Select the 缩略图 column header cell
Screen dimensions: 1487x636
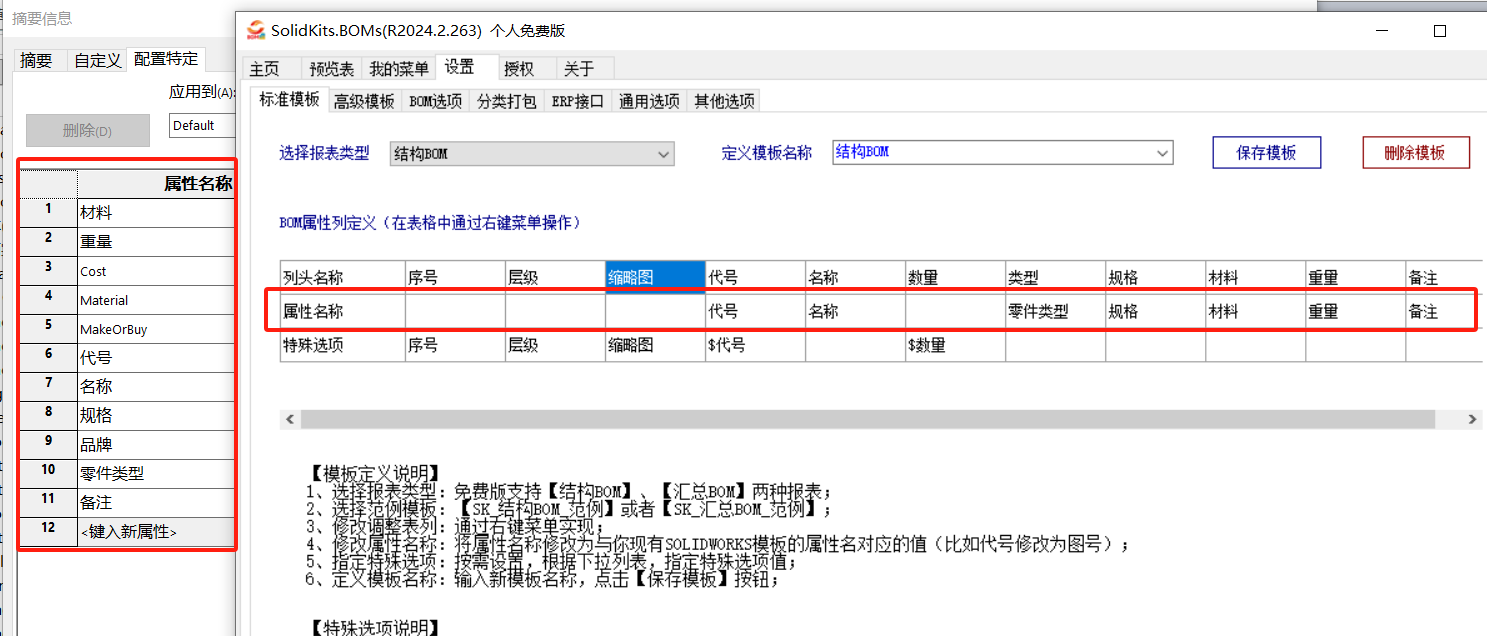point(653,274)
